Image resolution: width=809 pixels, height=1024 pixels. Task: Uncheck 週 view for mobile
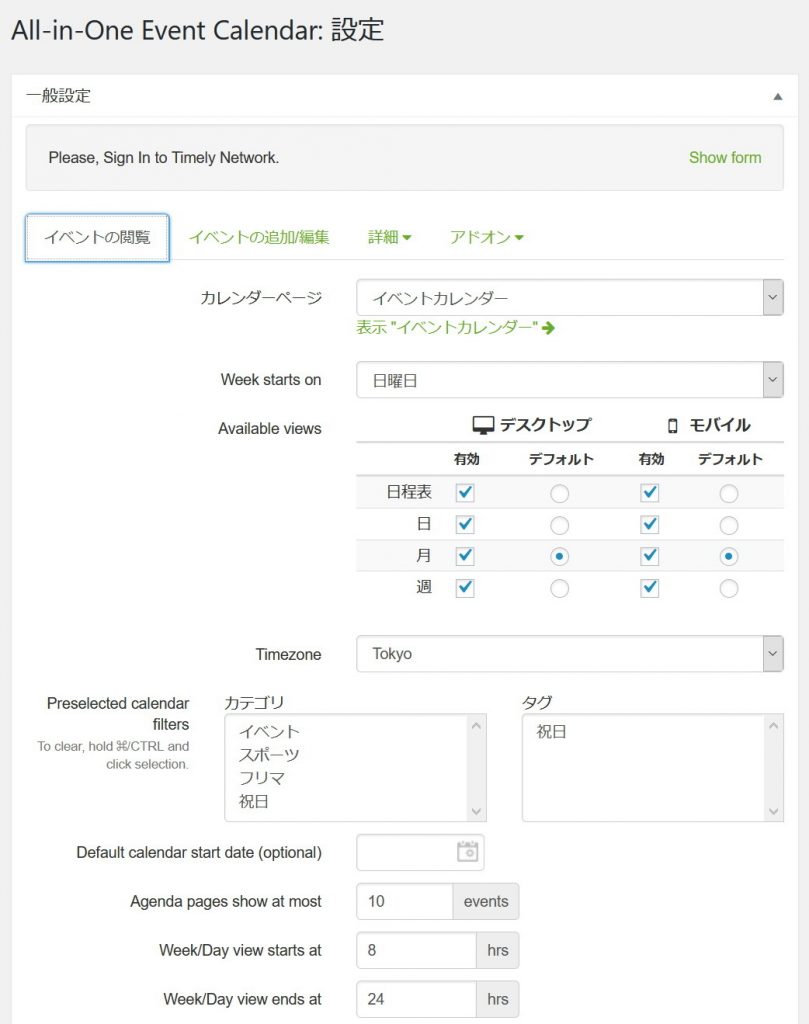coord(650,588)
